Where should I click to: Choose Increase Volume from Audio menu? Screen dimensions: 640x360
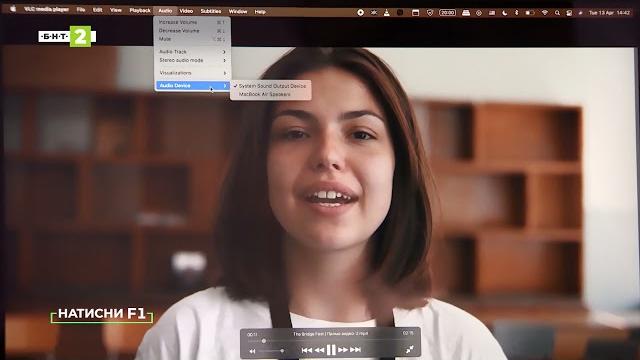192,22
